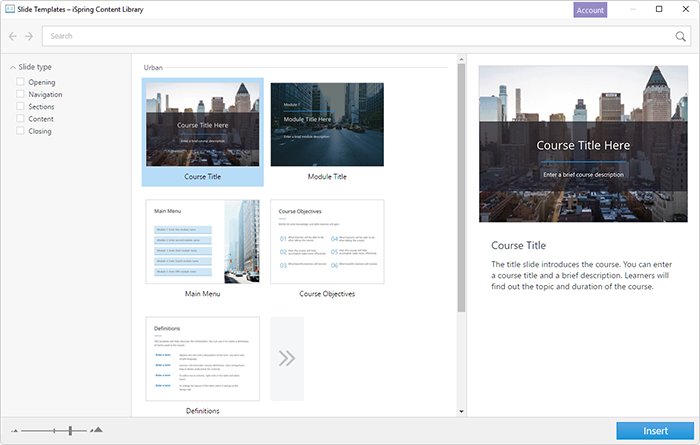
Task: Click the Urban section heading
Action: [x=153, y=68]
